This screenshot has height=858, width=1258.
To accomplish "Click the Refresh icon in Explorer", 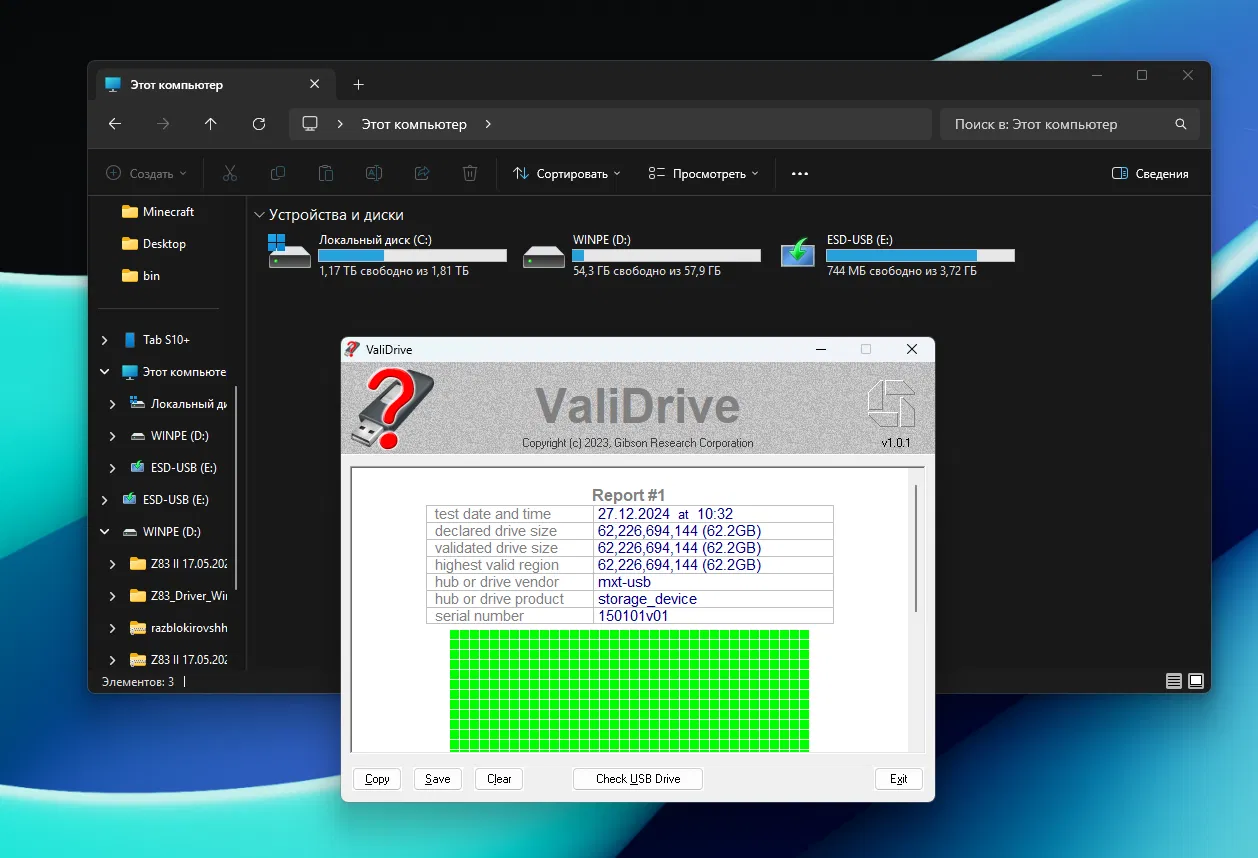I will tap(259, 124).
